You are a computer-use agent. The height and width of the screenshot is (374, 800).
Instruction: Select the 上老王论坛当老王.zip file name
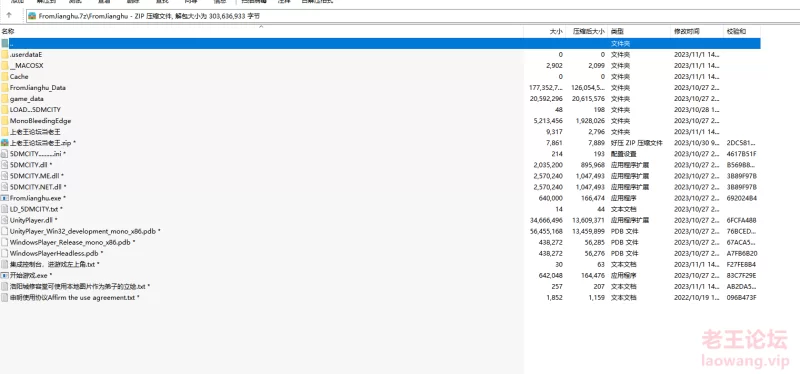coord(43,143)
